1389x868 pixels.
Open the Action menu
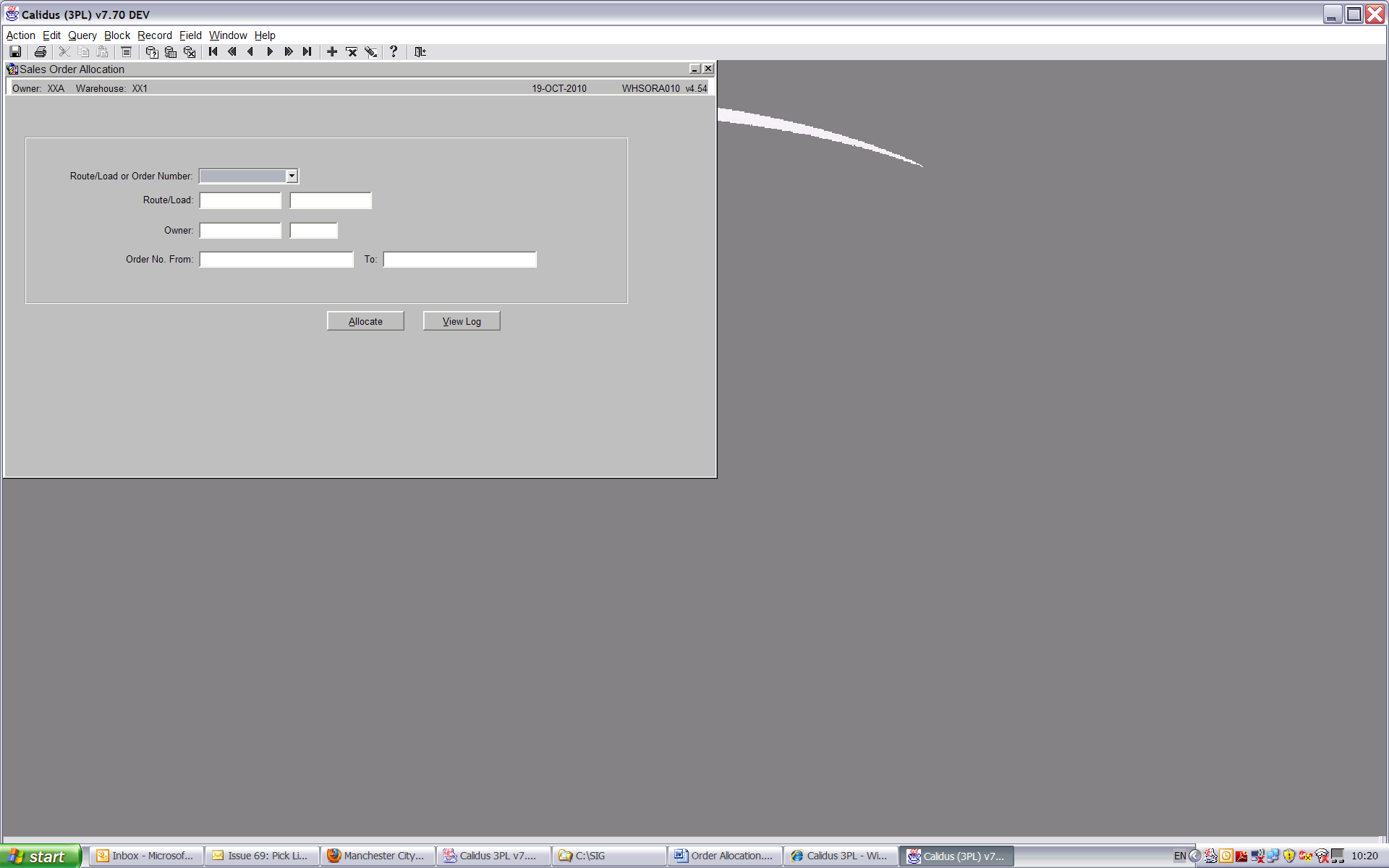pos(20,35)
